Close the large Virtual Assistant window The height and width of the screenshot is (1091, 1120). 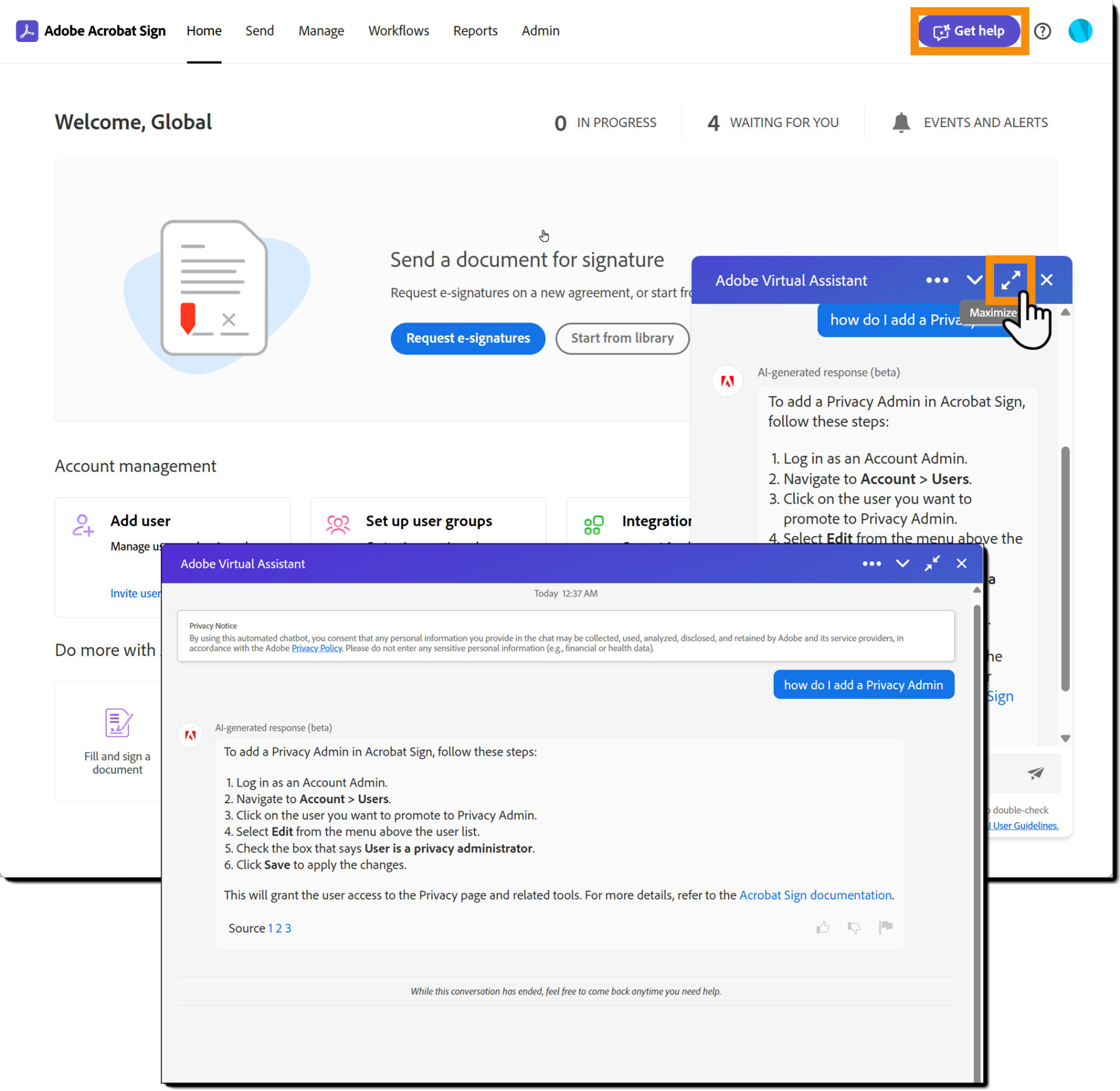point(961,563)
